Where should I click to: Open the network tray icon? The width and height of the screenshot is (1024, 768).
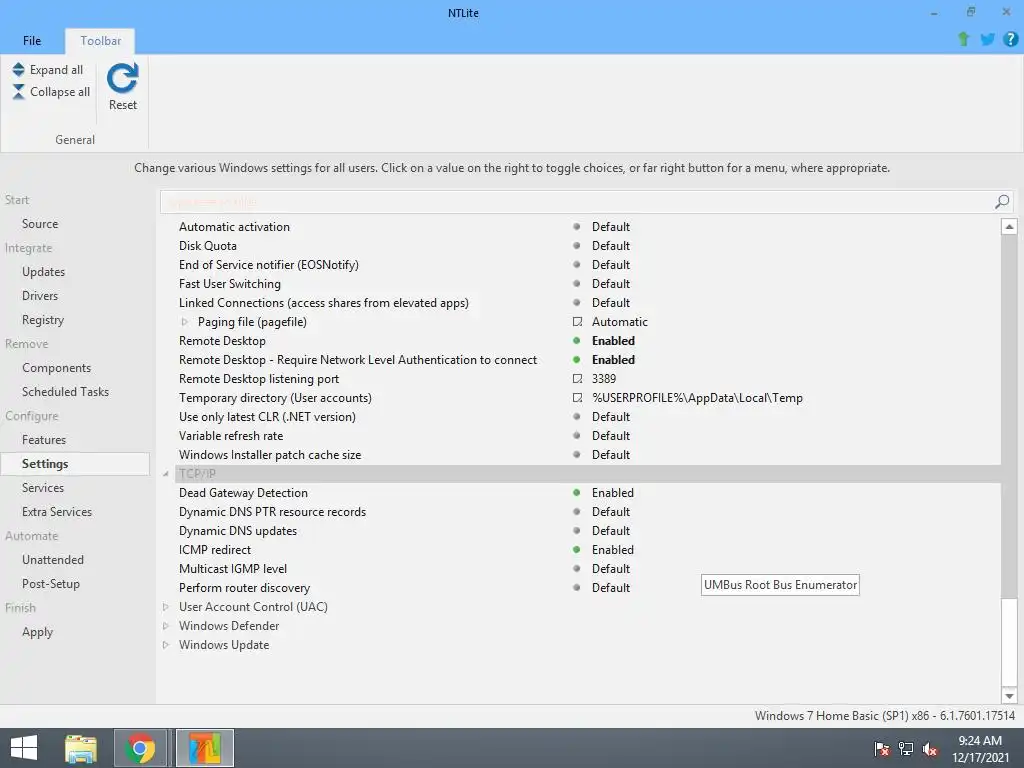(906, 748)
